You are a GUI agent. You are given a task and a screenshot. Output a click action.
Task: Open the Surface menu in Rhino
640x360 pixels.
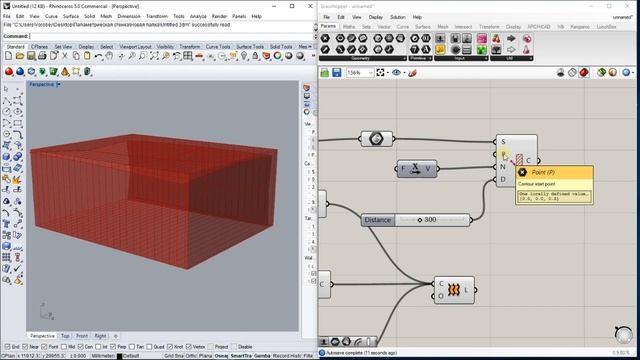pos(71,16)
